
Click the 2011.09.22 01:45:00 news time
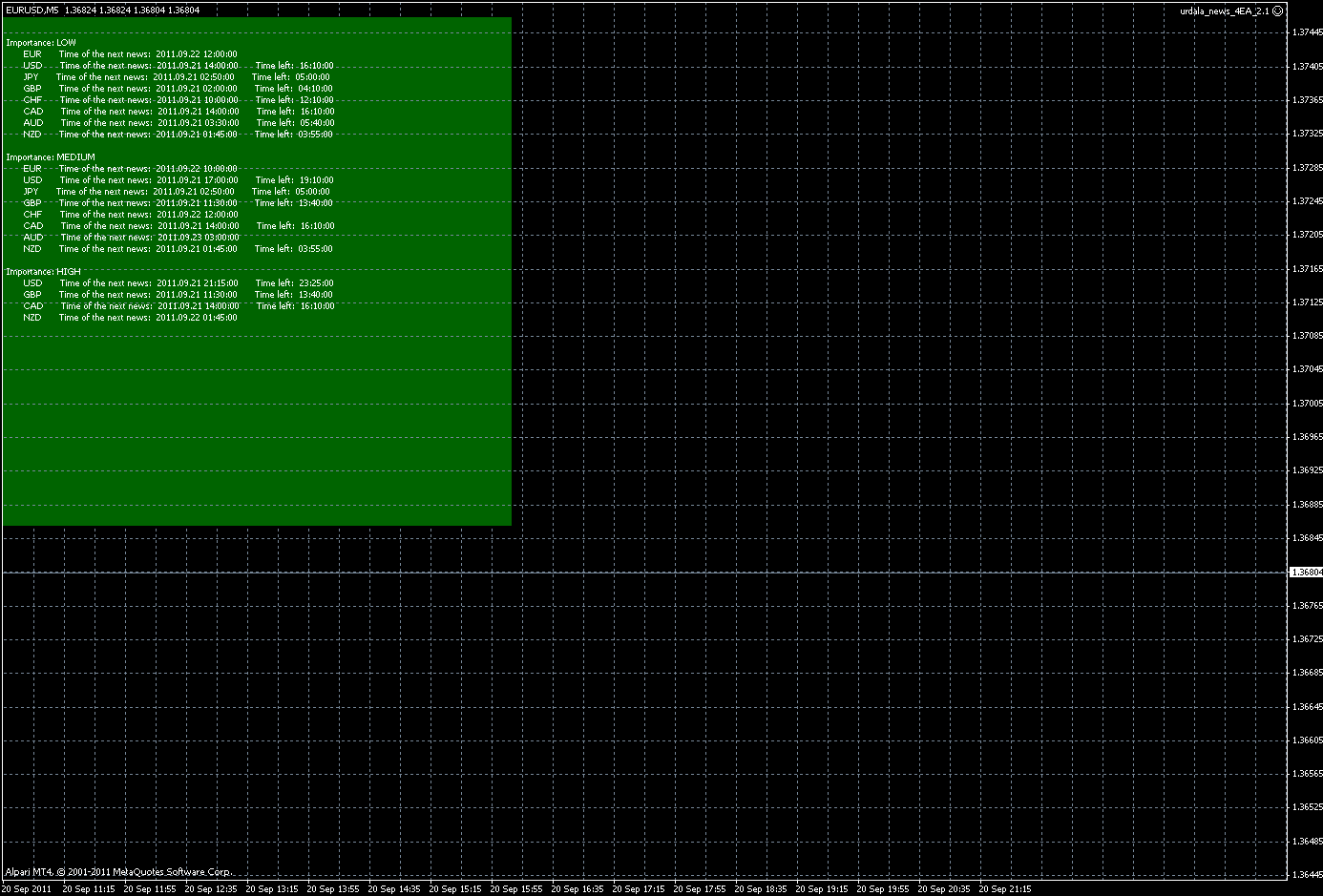tap(197, 318)
